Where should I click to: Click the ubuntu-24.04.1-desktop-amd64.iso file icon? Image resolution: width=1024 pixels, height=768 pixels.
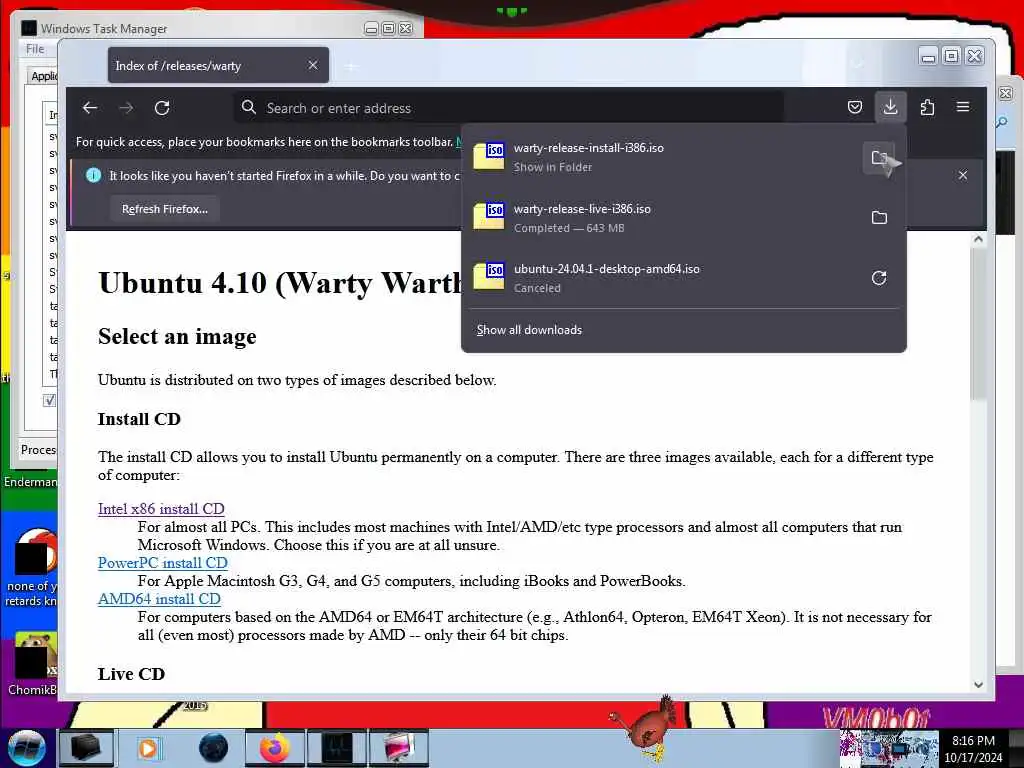point(488,276)
